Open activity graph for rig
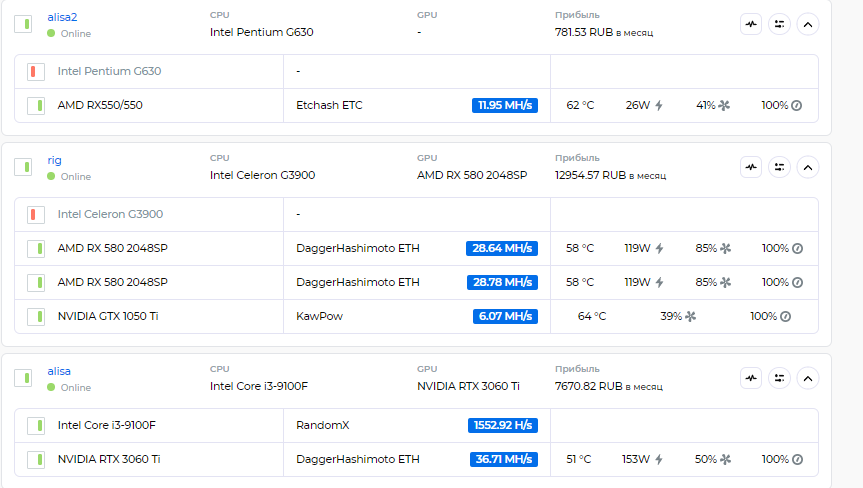Image resolution: width=863 pixels, height=488 pixels. tap(751, 167)
